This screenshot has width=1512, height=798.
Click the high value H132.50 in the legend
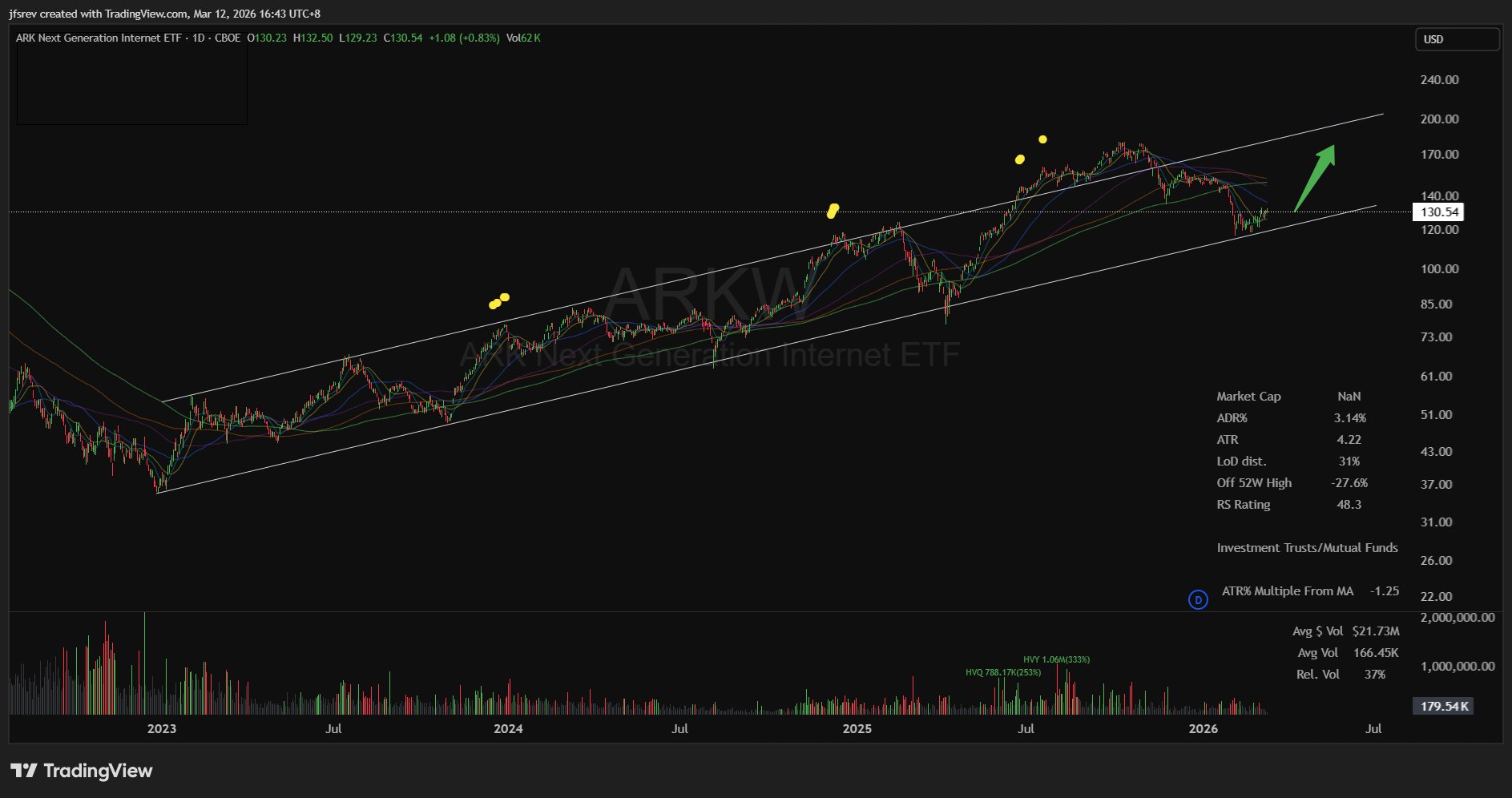pos(312,38)
